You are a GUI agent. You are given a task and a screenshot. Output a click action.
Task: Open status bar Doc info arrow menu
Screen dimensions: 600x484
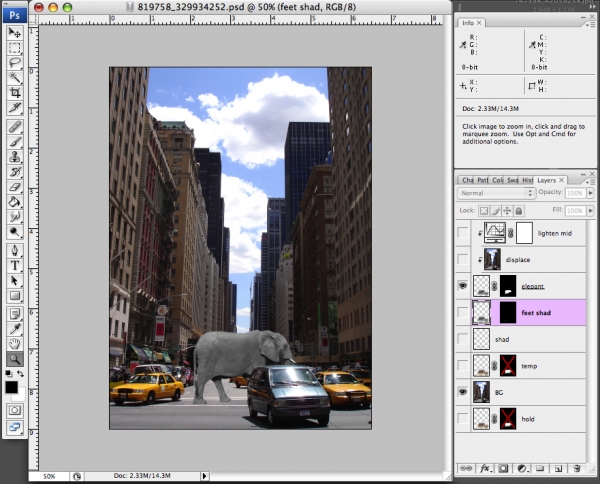point(204,476)
